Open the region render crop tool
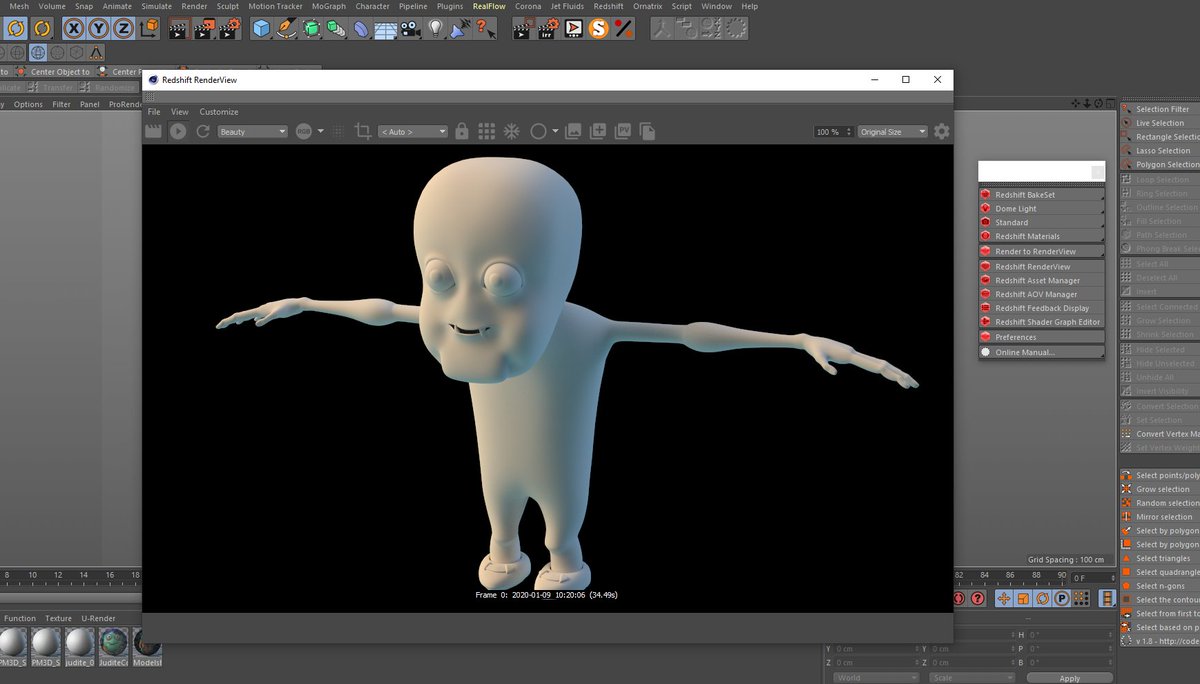Image resolution: width=1200 pixels, height=684 pixels. point(363,131)
